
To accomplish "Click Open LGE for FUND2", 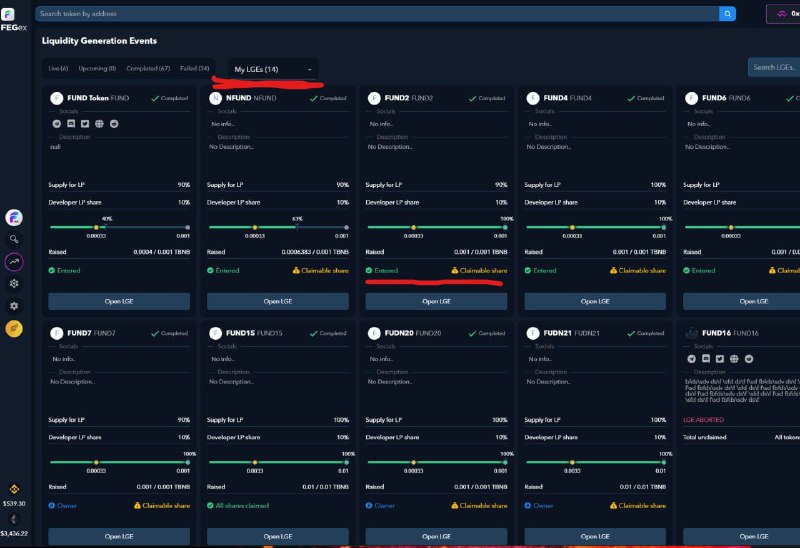I will coord(436,302).
